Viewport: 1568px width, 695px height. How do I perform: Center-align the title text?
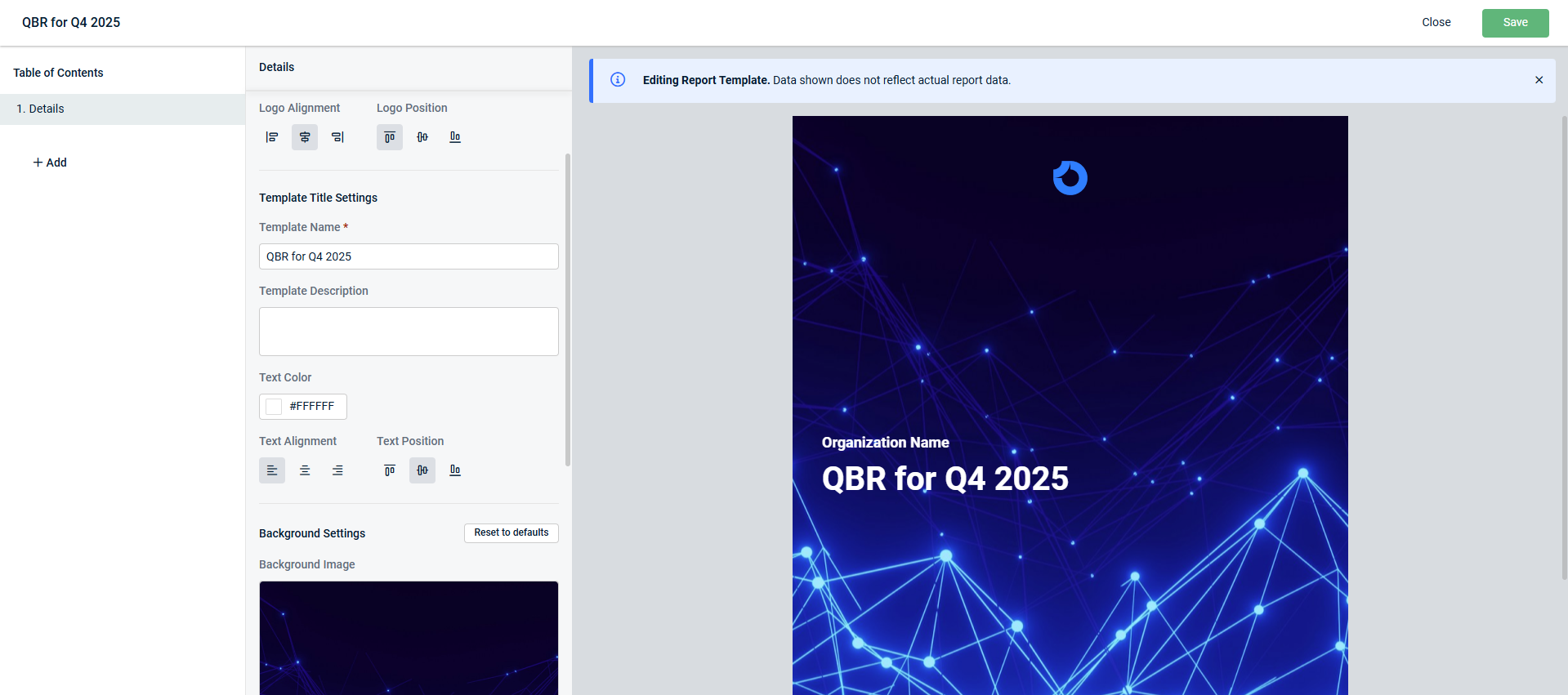tap(305, 470)
